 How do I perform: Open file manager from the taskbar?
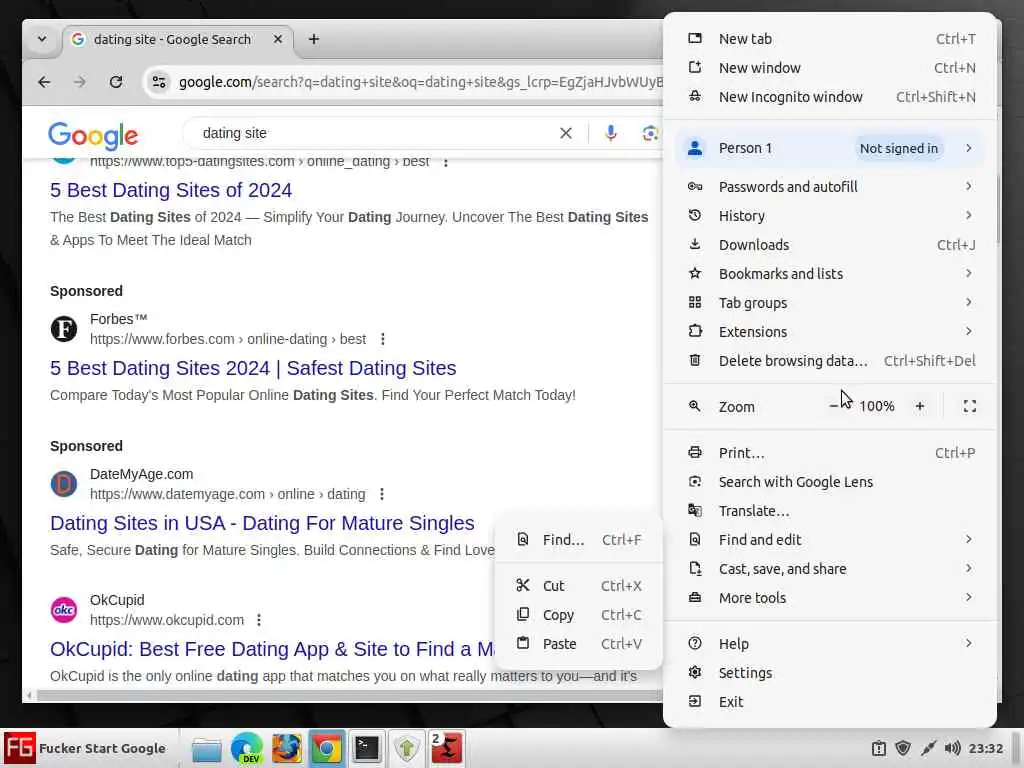click(x=206, y=749)
